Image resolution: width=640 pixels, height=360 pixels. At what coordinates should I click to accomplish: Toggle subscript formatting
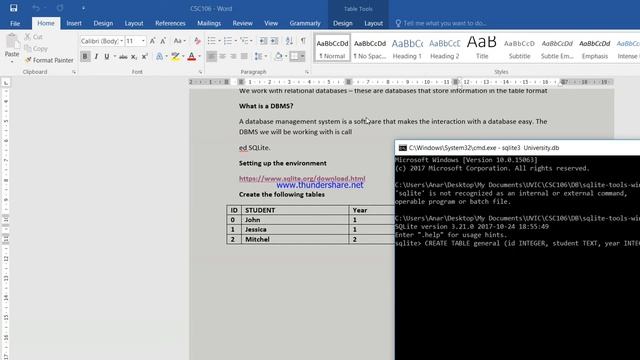tap(134, 56)
